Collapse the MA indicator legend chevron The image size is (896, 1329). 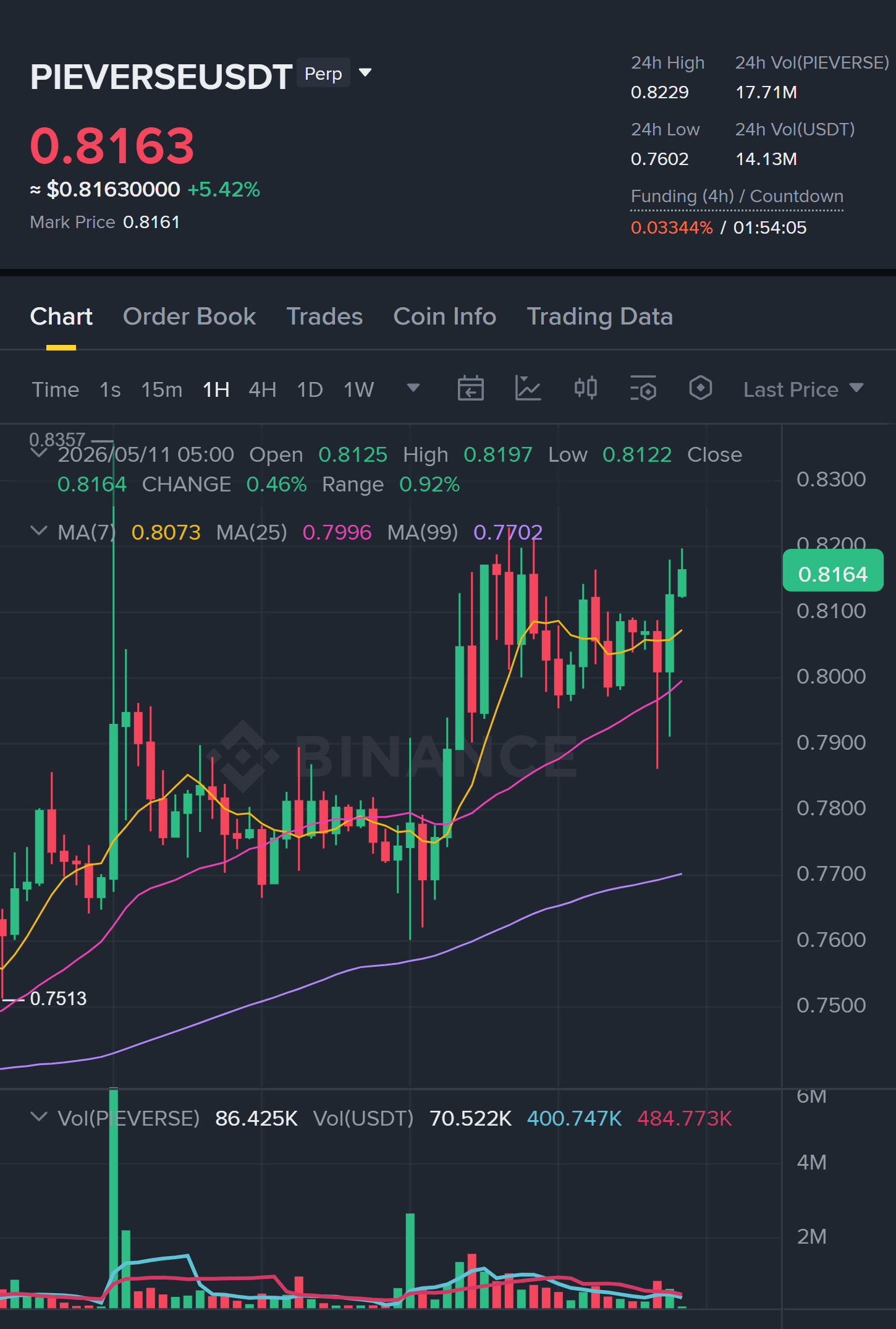38,530
